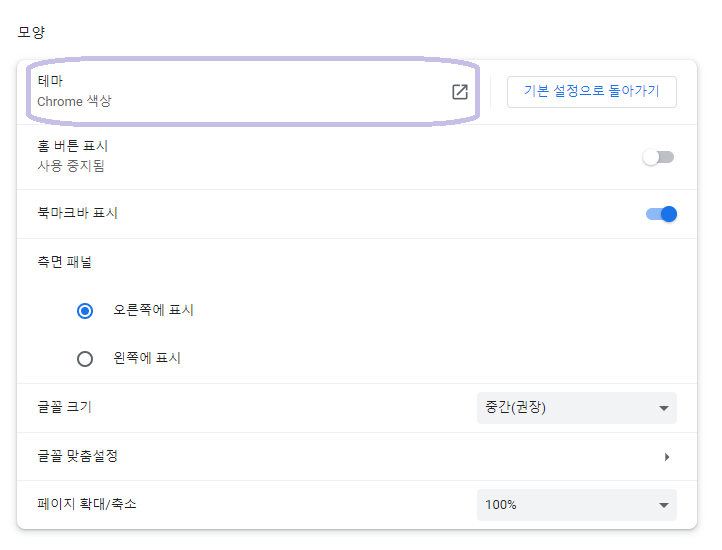Click the 사용 중지됨 status text
The width and height of the screenshot is (722, 550).
[x=71, y=166]
